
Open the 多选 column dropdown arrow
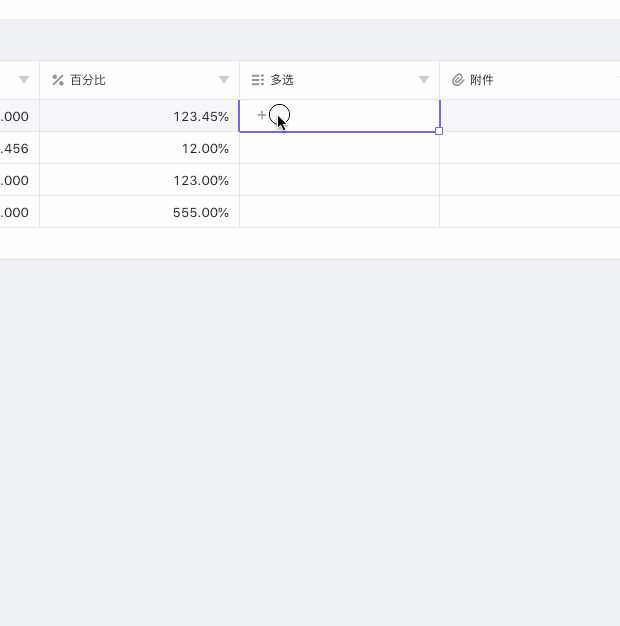424,80
